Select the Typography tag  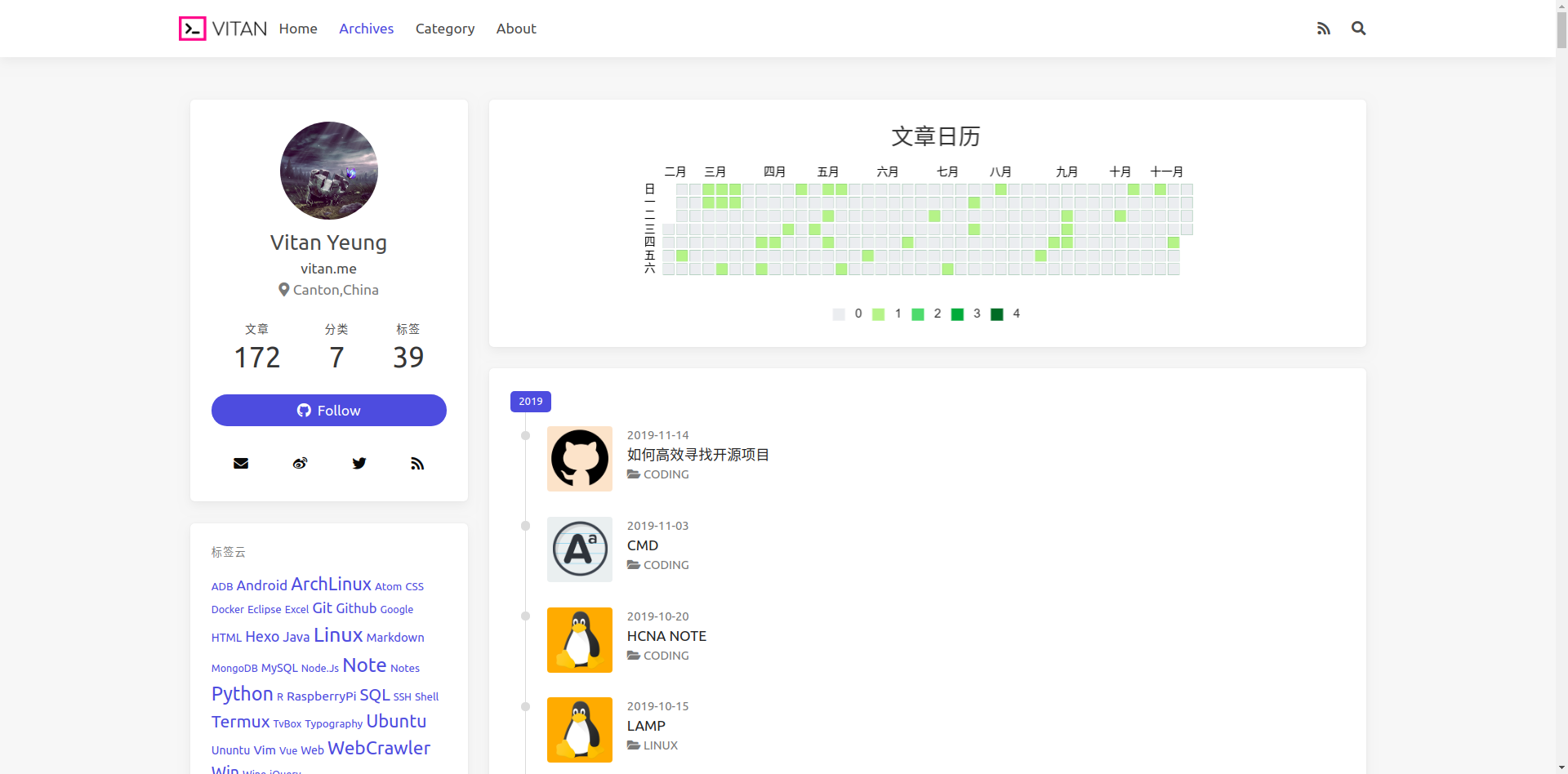pos(334,724)
